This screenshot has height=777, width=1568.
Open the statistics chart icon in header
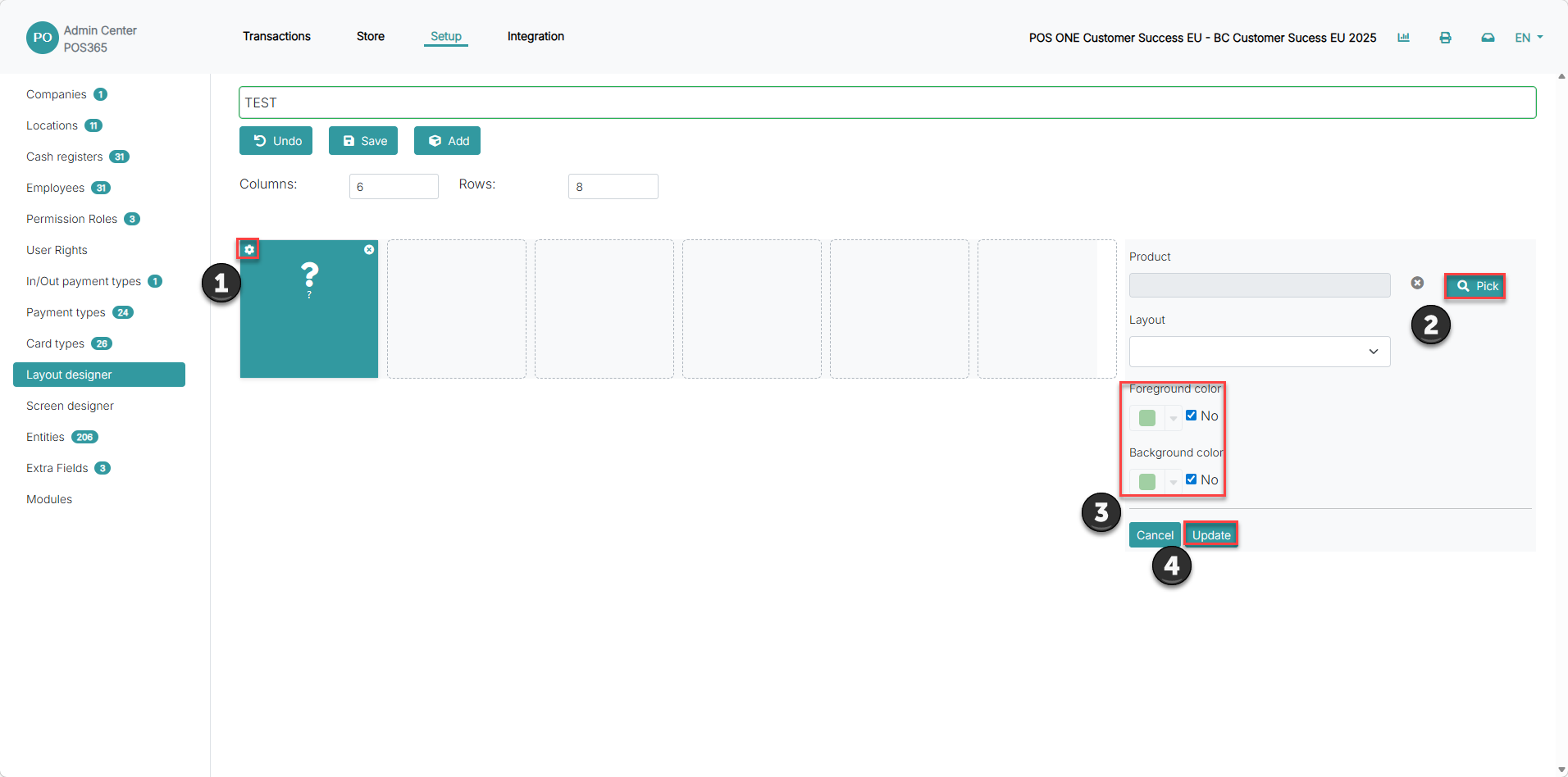(1403, 38)
